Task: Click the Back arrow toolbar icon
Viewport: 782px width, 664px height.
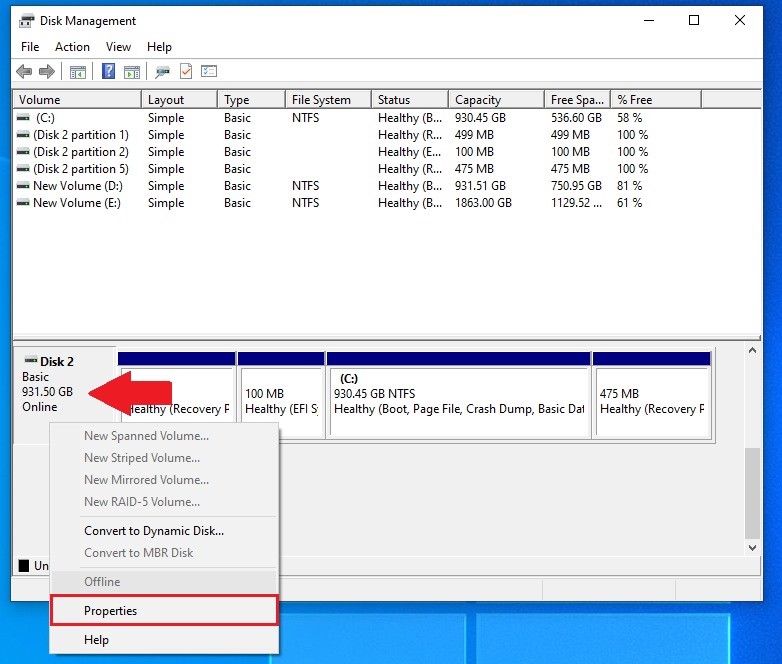Action: click(24, 71)
